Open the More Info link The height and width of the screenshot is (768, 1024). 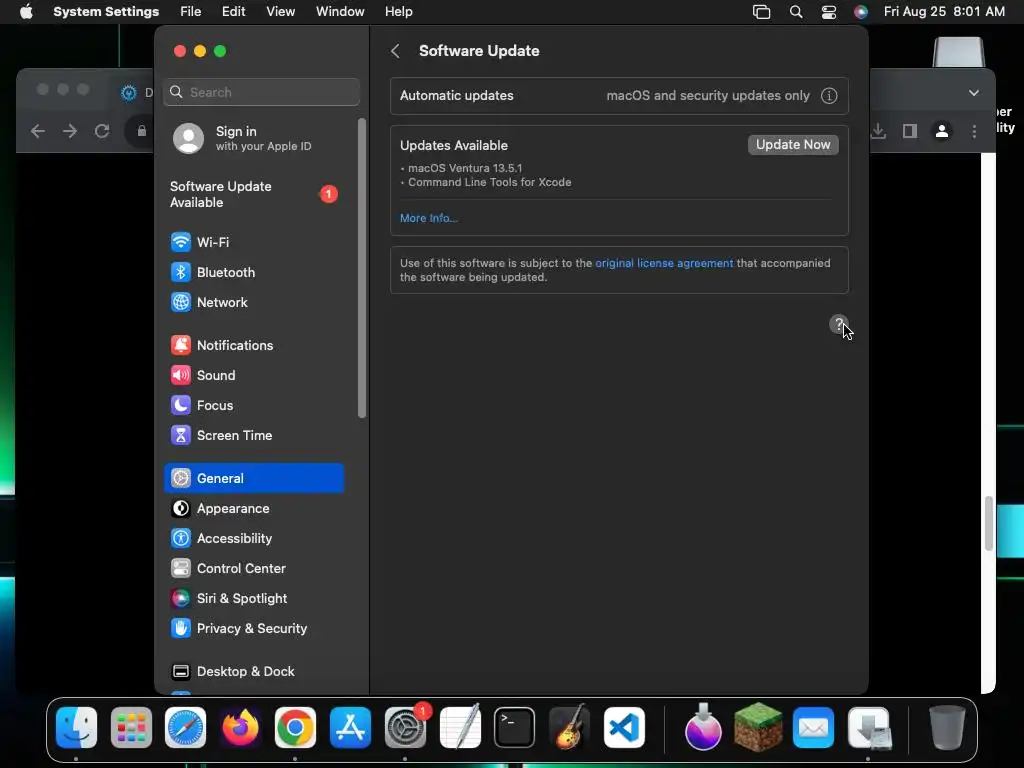[x=428, y=218]
